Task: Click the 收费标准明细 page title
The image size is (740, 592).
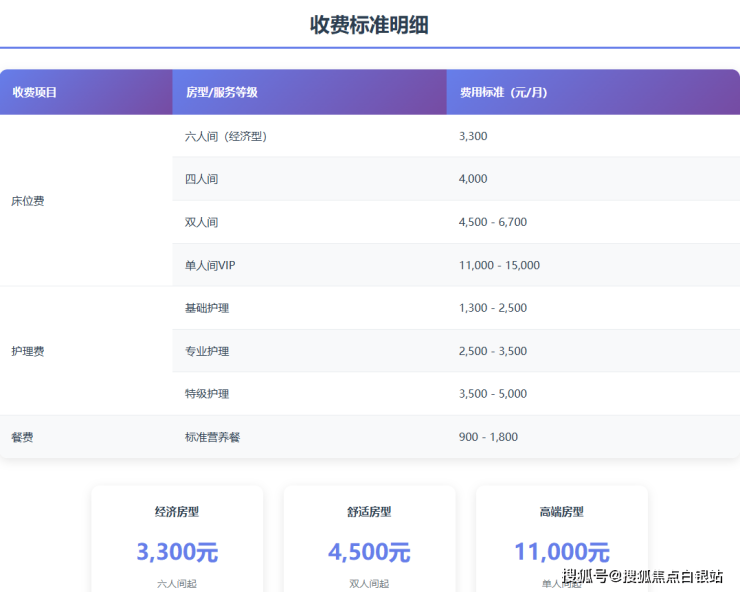Action: pos(369,26)
